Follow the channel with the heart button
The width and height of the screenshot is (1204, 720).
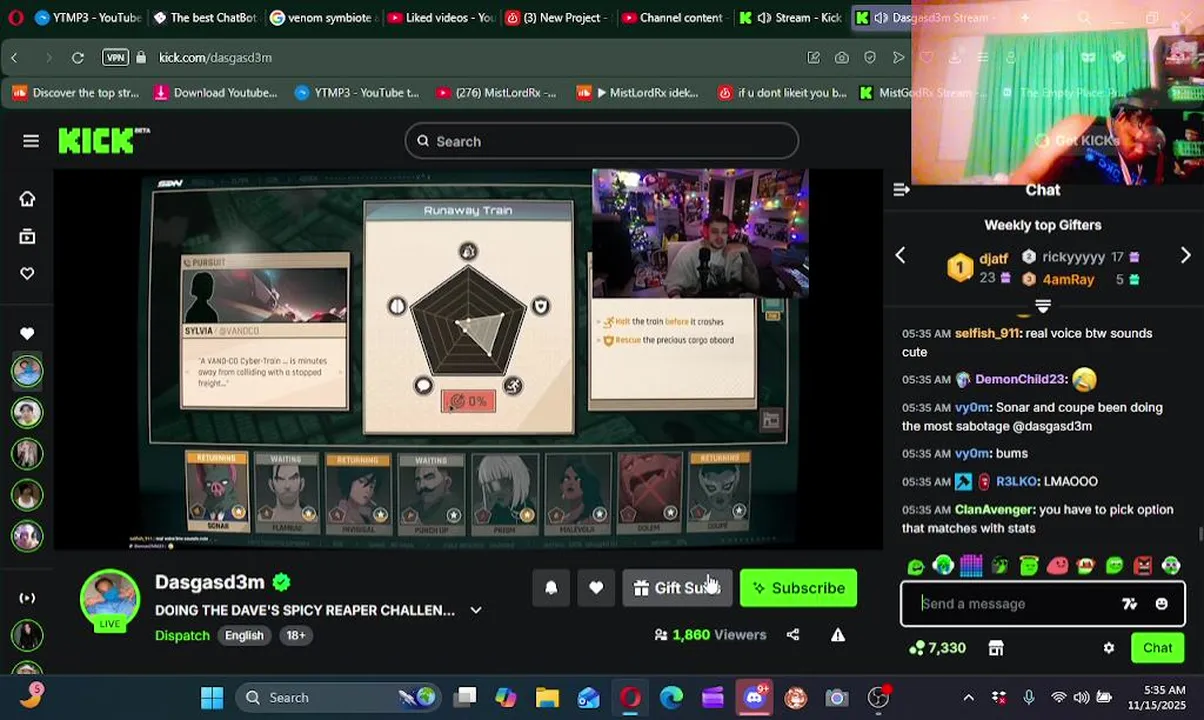[596, 588]
